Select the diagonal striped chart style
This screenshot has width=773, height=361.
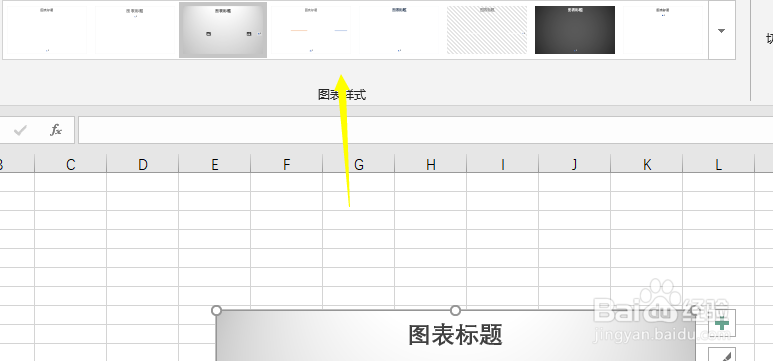point(487,30)
